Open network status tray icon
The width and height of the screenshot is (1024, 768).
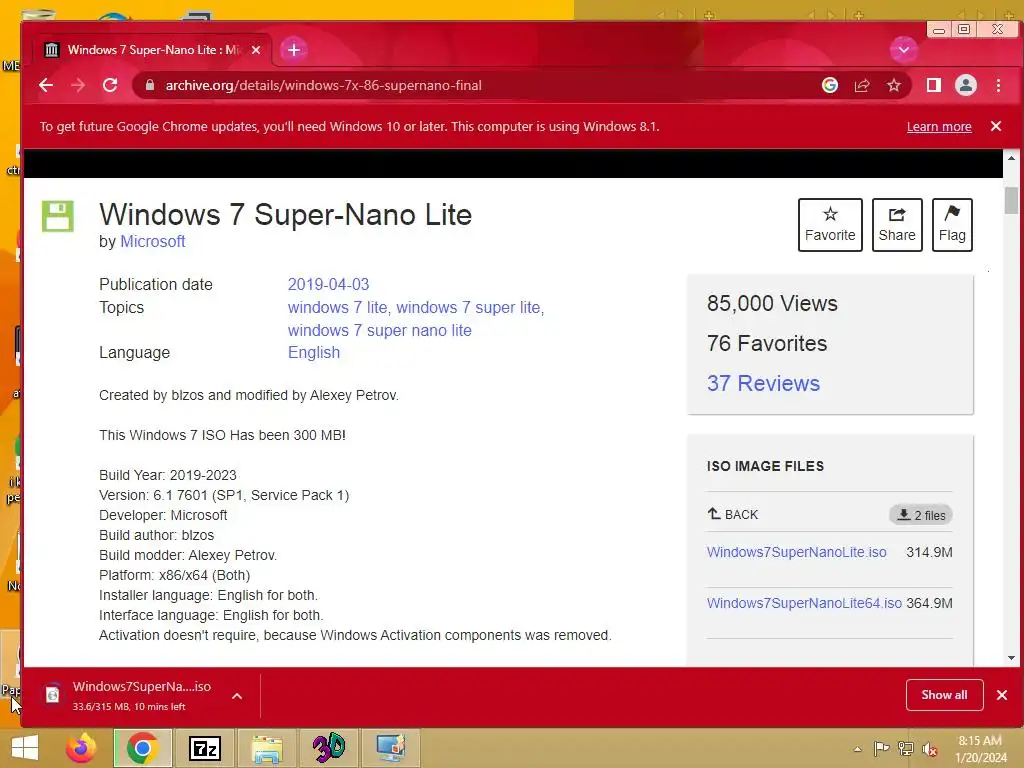905,749
